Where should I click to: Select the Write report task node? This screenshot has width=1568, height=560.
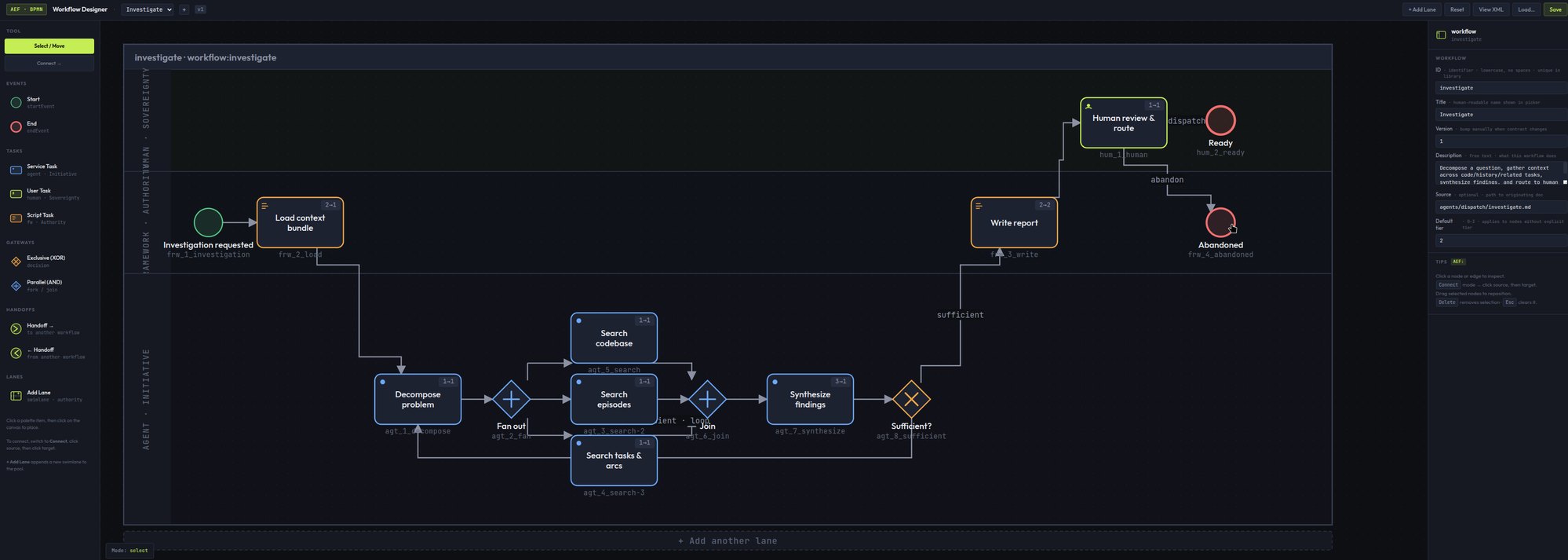pos(1014,222)
